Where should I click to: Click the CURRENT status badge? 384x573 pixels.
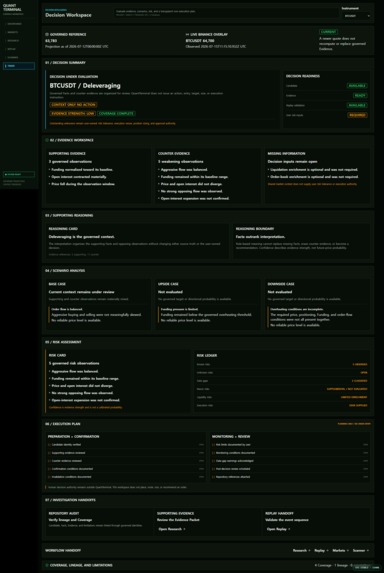pyautogui.click(x=328, y=32)
